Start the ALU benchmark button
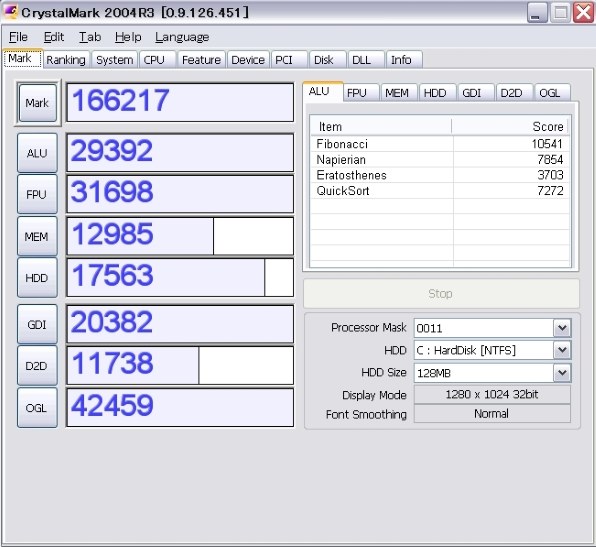 (x=37, y=153)
